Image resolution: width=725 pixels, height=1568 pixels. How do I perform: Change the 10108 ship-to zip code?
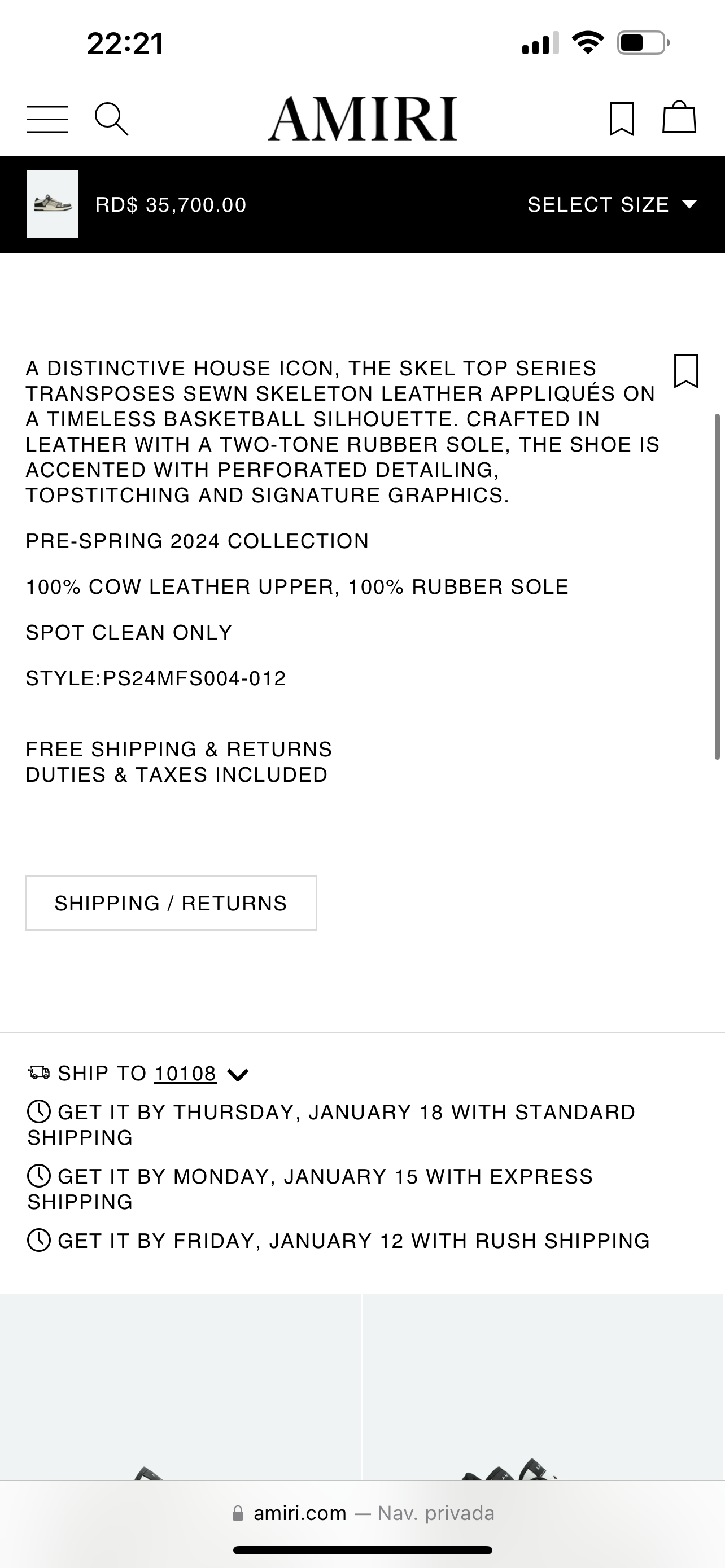[185, 1073]
